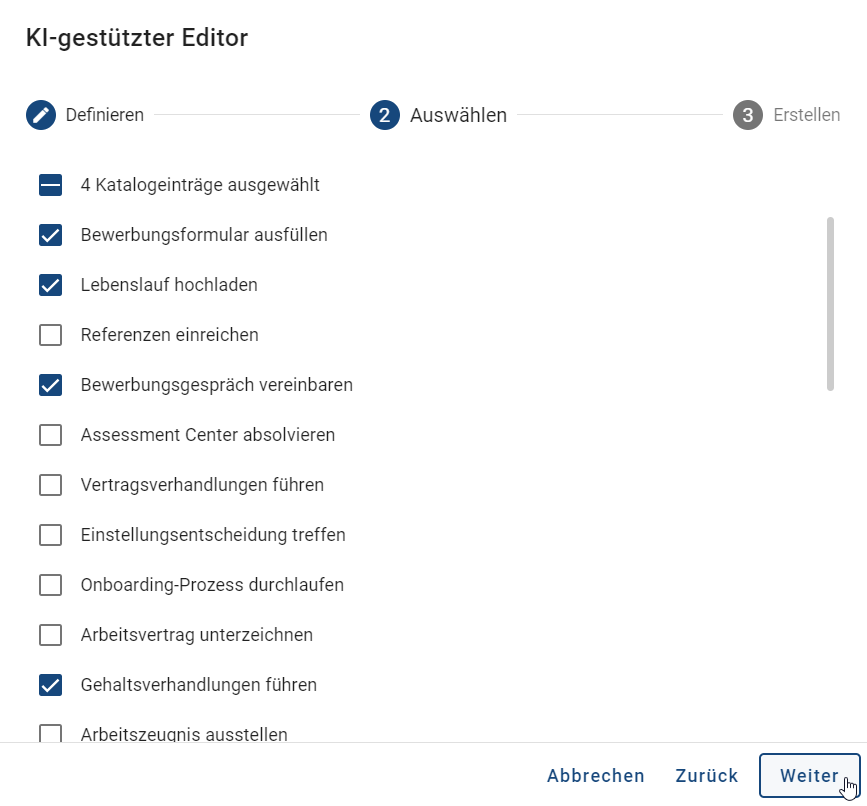Deselect Lebenslauf hochladen

[50, 284]
